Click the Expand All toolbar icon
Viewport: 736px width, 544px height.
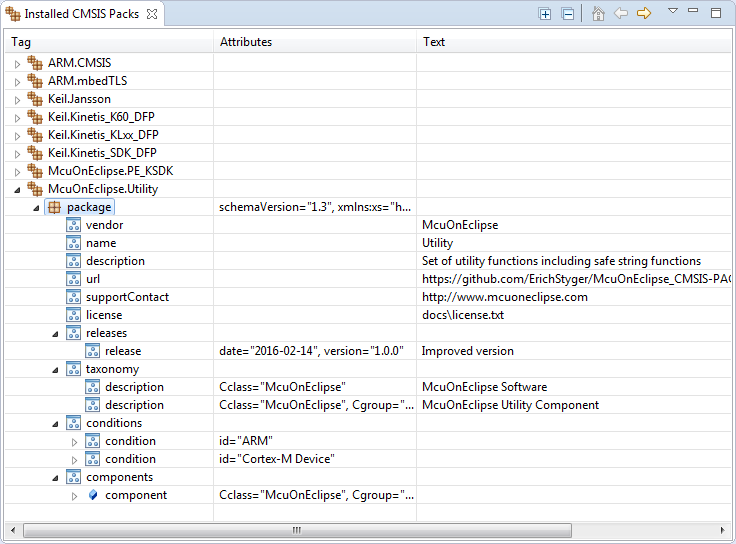pos(545,14)
